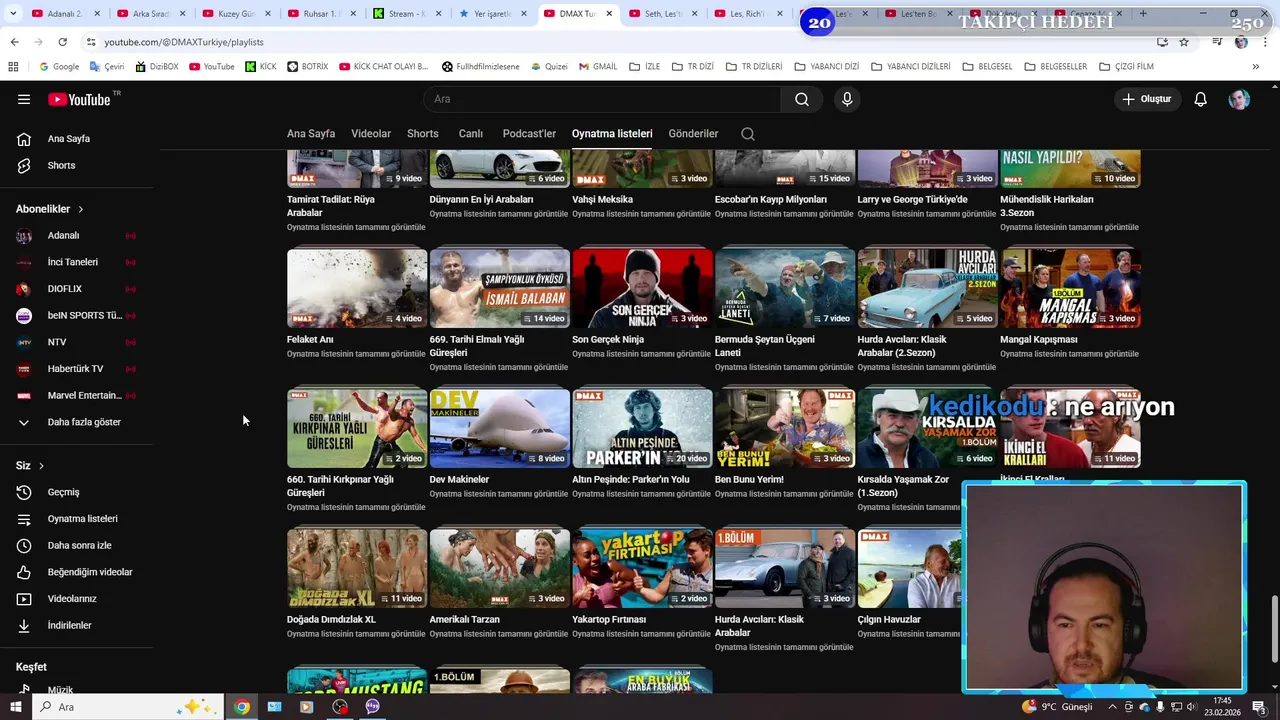Switch to the Canlı channel tab

click(x=471, y=134)
